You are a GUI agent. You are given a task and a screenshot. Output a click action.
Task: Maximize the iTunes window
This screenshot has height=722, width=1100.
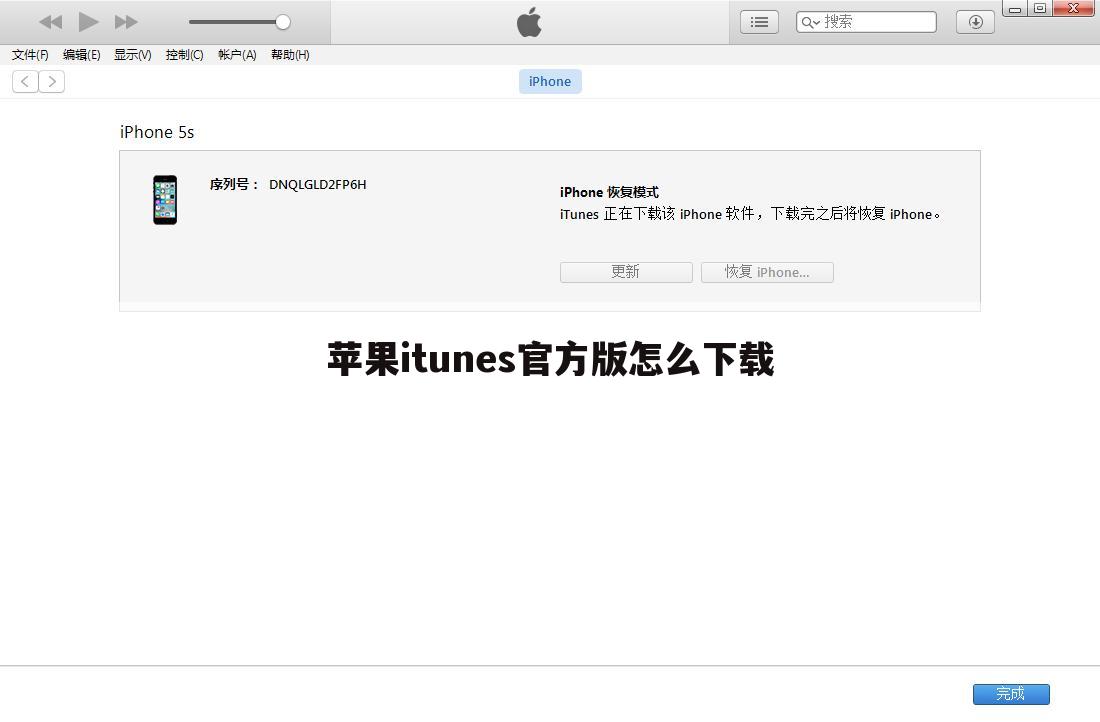tap(1040, 8)
